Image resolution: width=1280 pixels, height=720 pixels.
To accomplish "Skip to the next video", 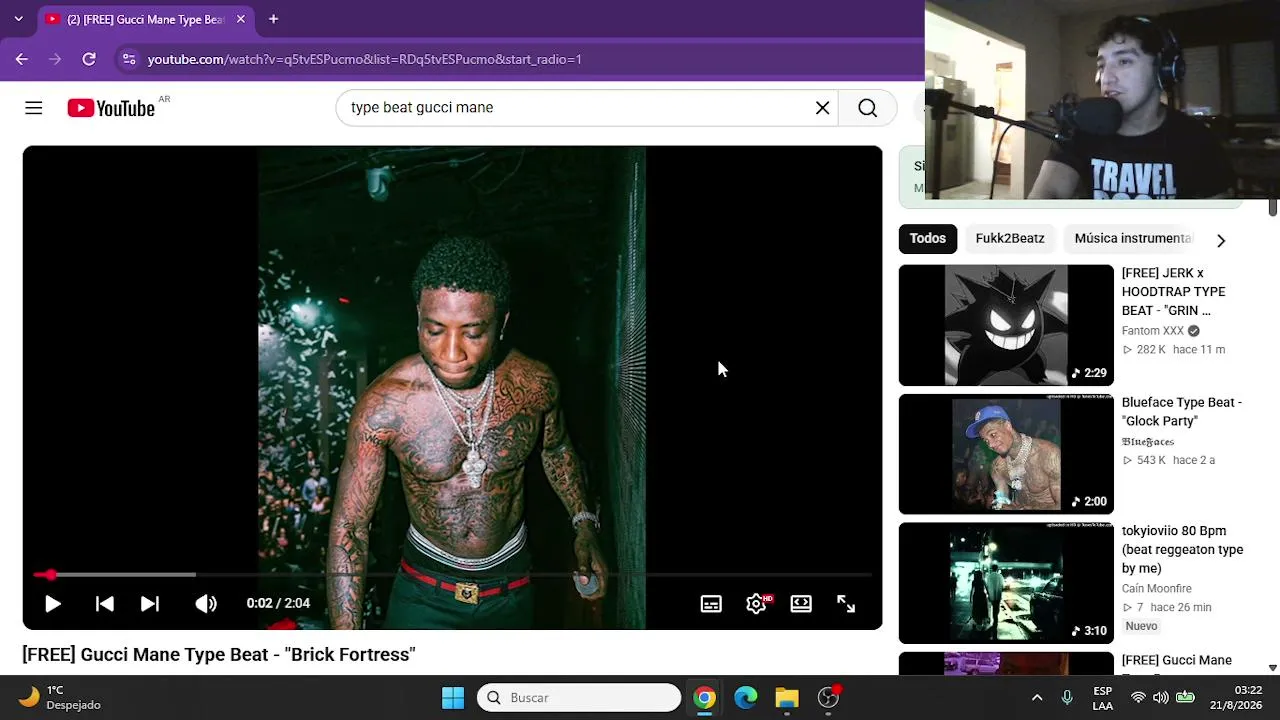I will click(x=150, y=604).
